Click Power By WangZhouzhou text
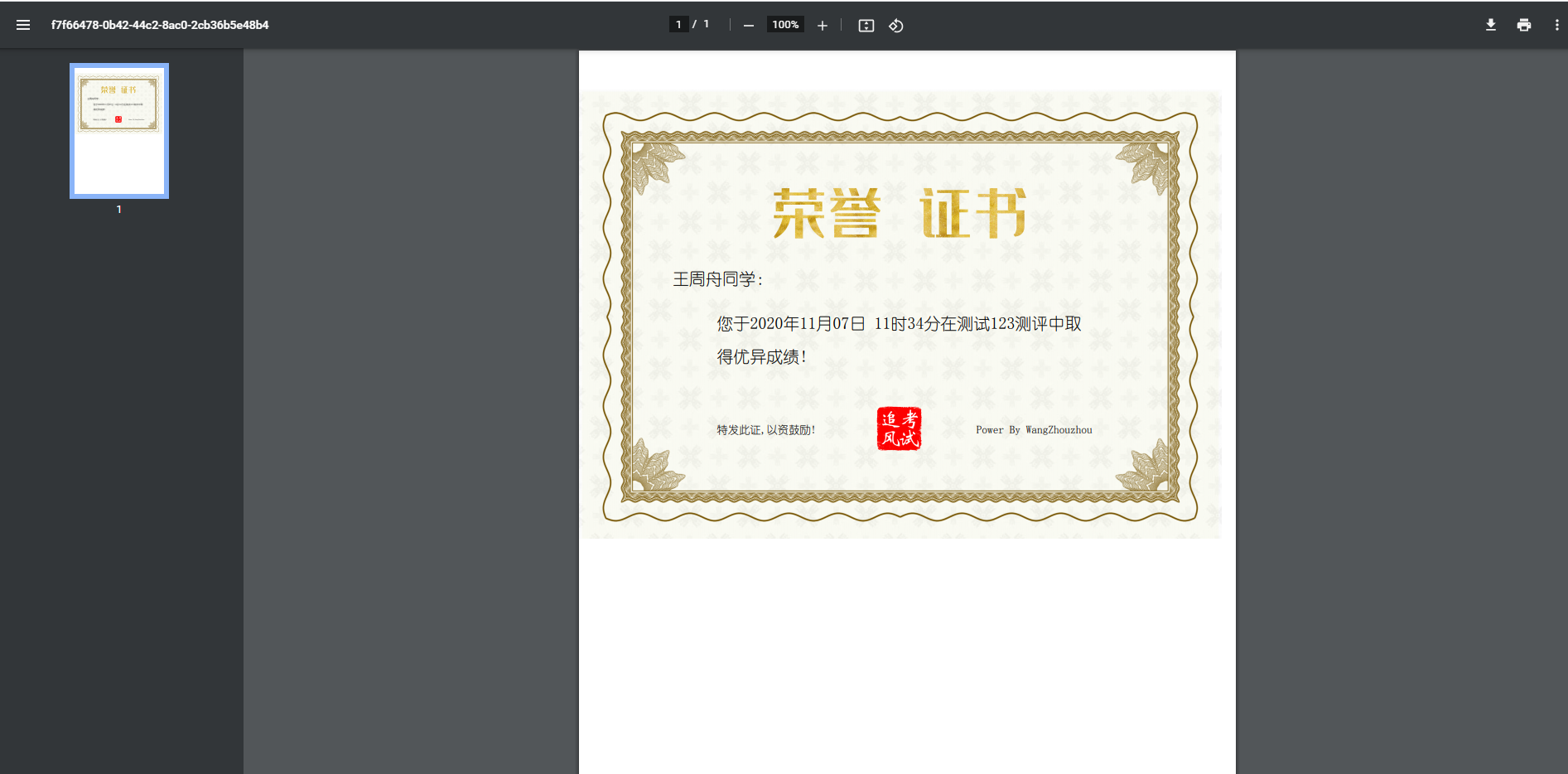The image size is (1568, 774). point(1034,430)
